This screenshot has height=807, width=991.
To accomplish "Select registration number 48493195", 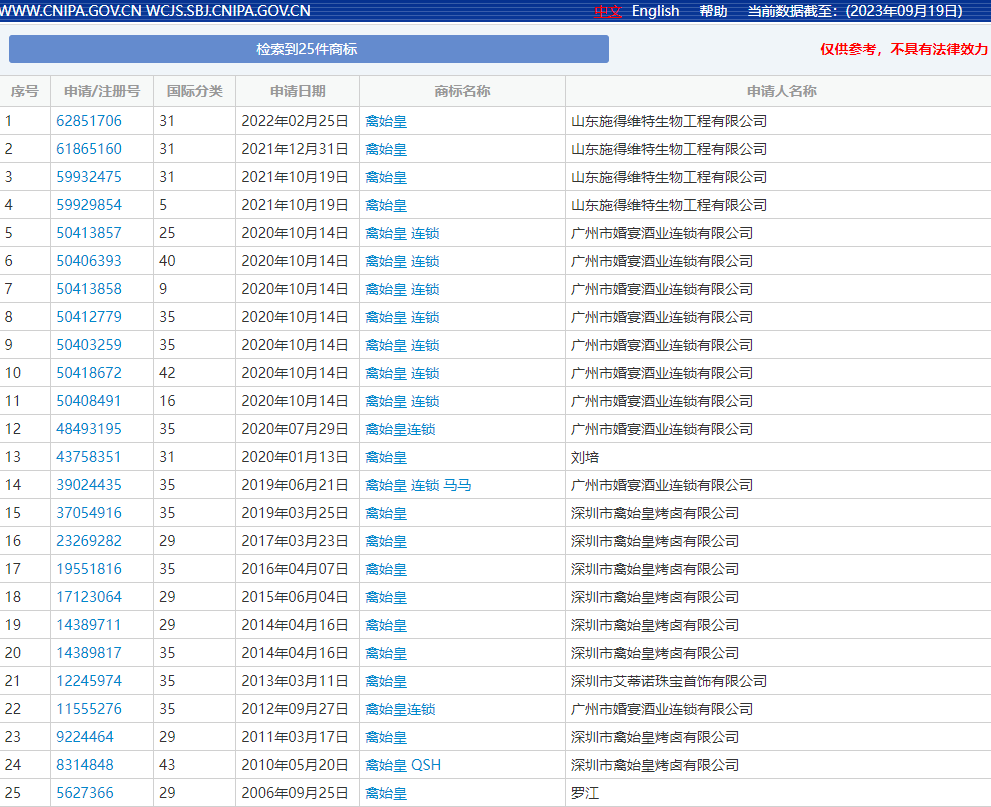I will click(x=89, y=429).
